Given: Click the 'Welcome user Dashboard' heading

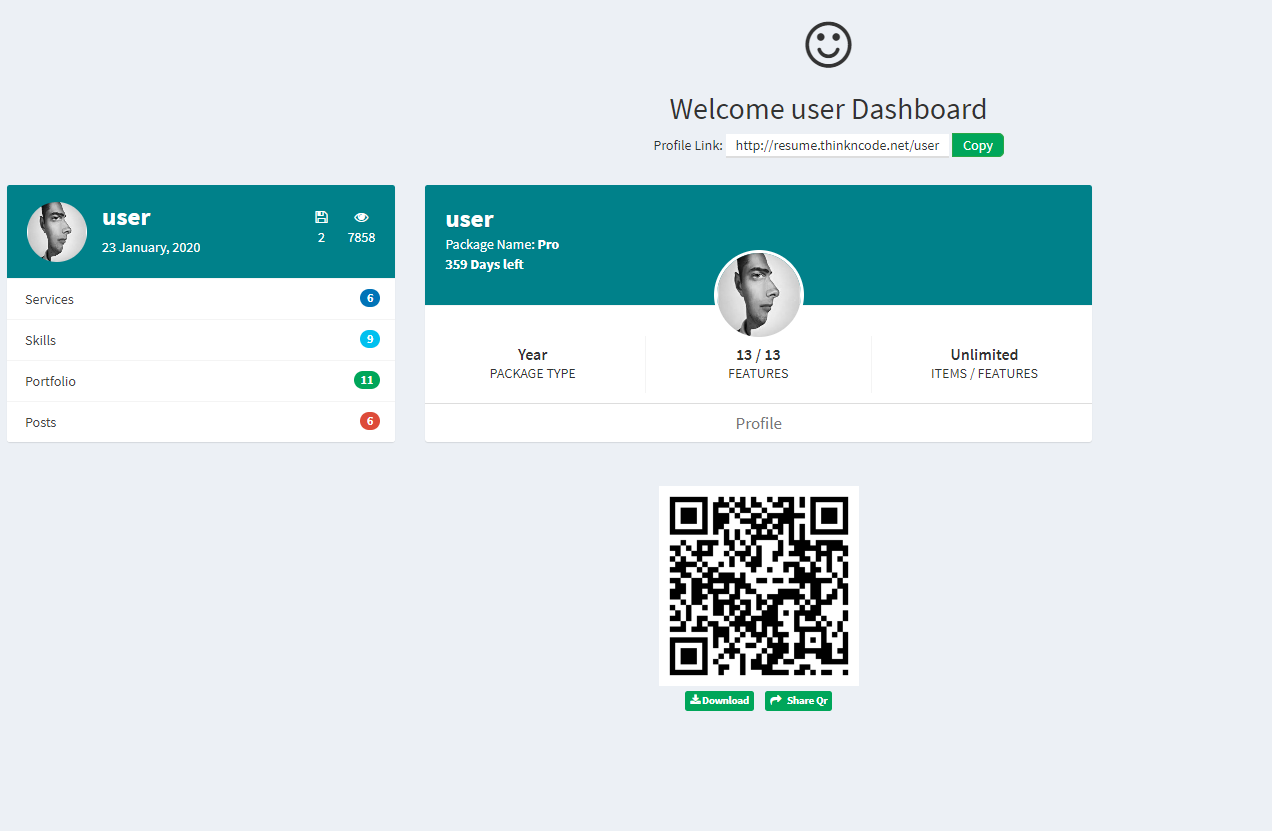Looking at the screenshot, I should [828, 109].
